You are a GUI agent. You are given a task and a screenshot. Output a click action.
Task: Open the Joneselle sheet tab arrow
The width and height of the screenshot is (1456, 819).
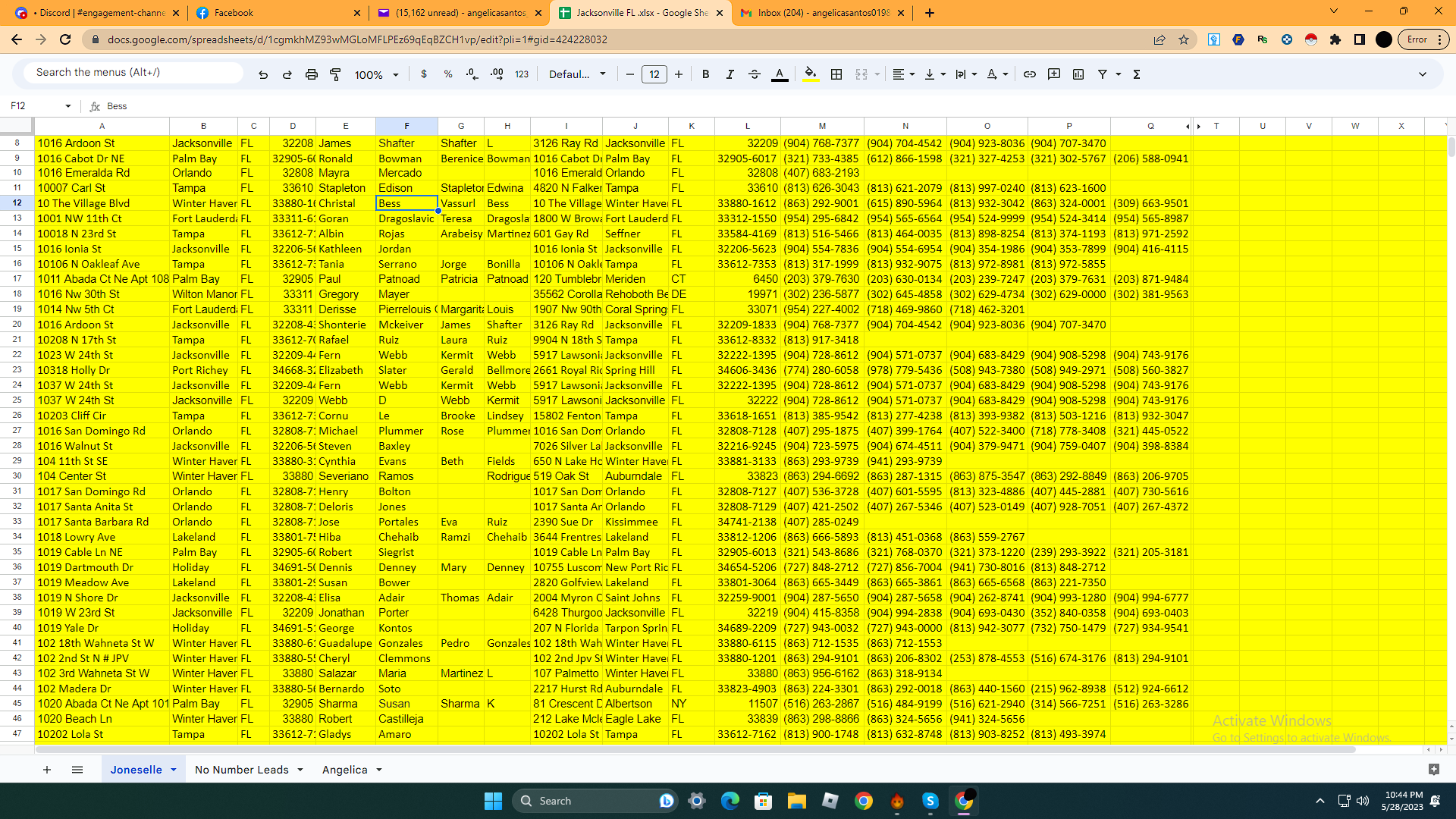click(174, 770)
